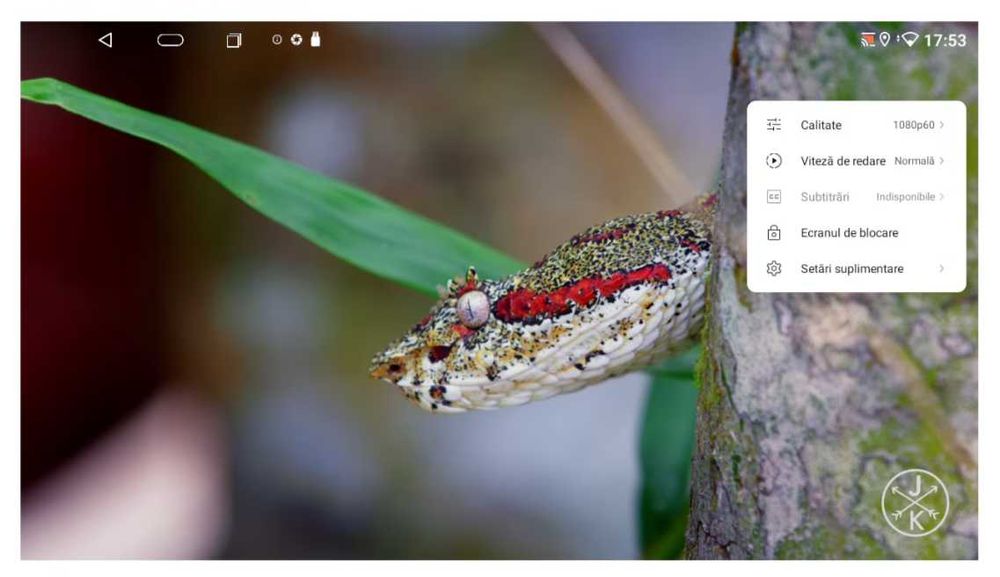Select the Ecranul de blocare menu entry
The width and height of the screenshot is (1000, 577).
(x=856, y=233)
